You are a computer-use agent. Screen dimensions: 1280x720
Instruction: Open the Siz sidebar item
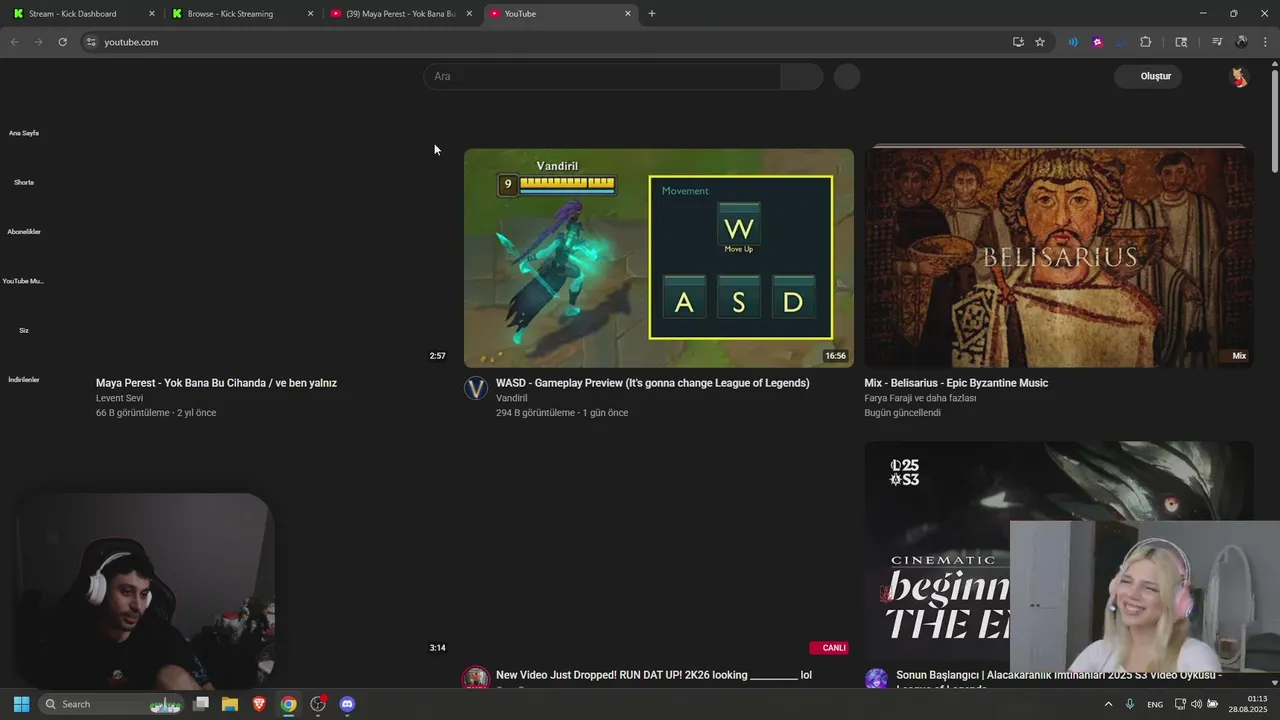[24, 330]
